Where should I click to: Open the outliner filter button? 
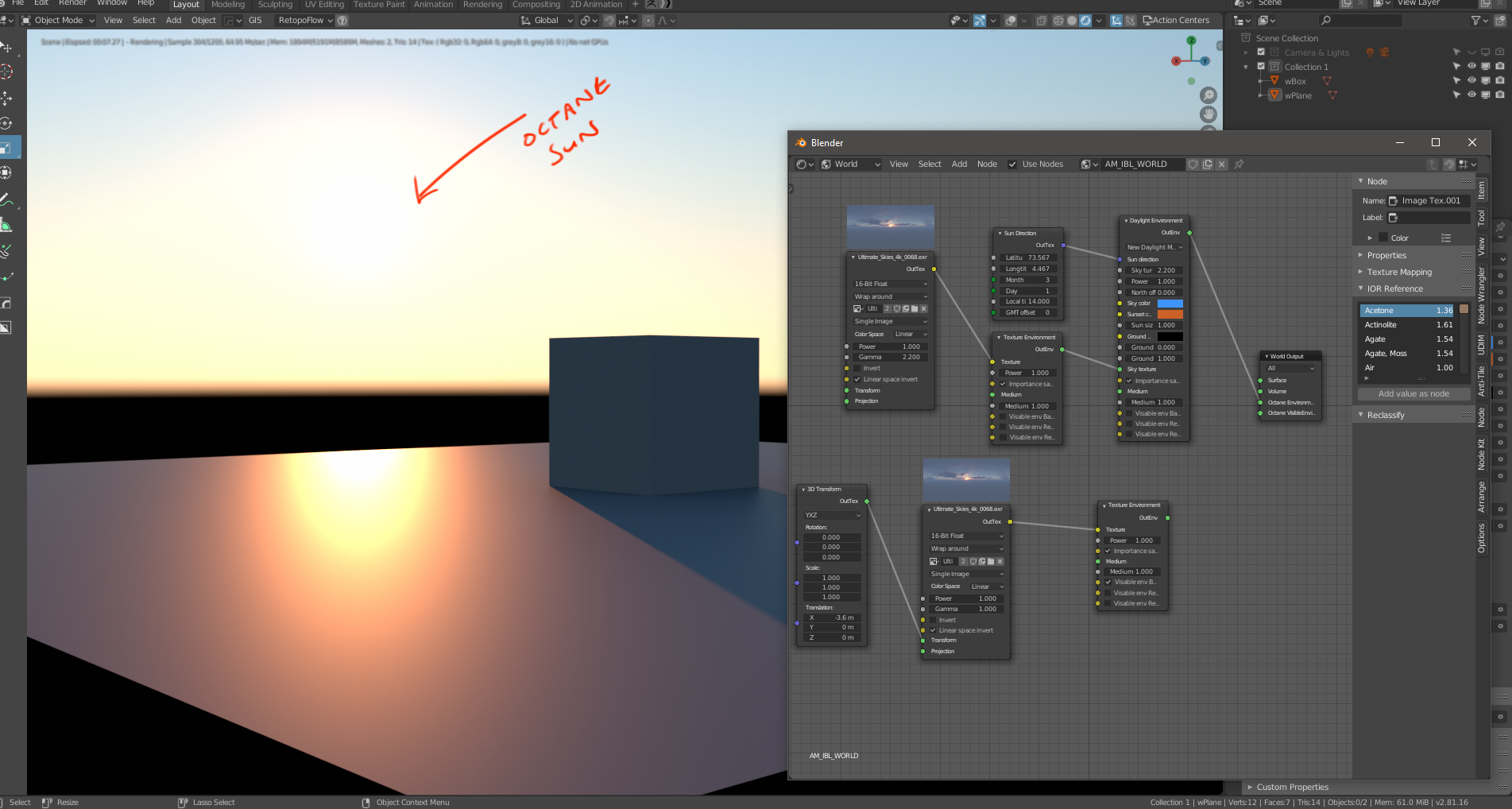pyautogui.click(x=1479, y=21)
